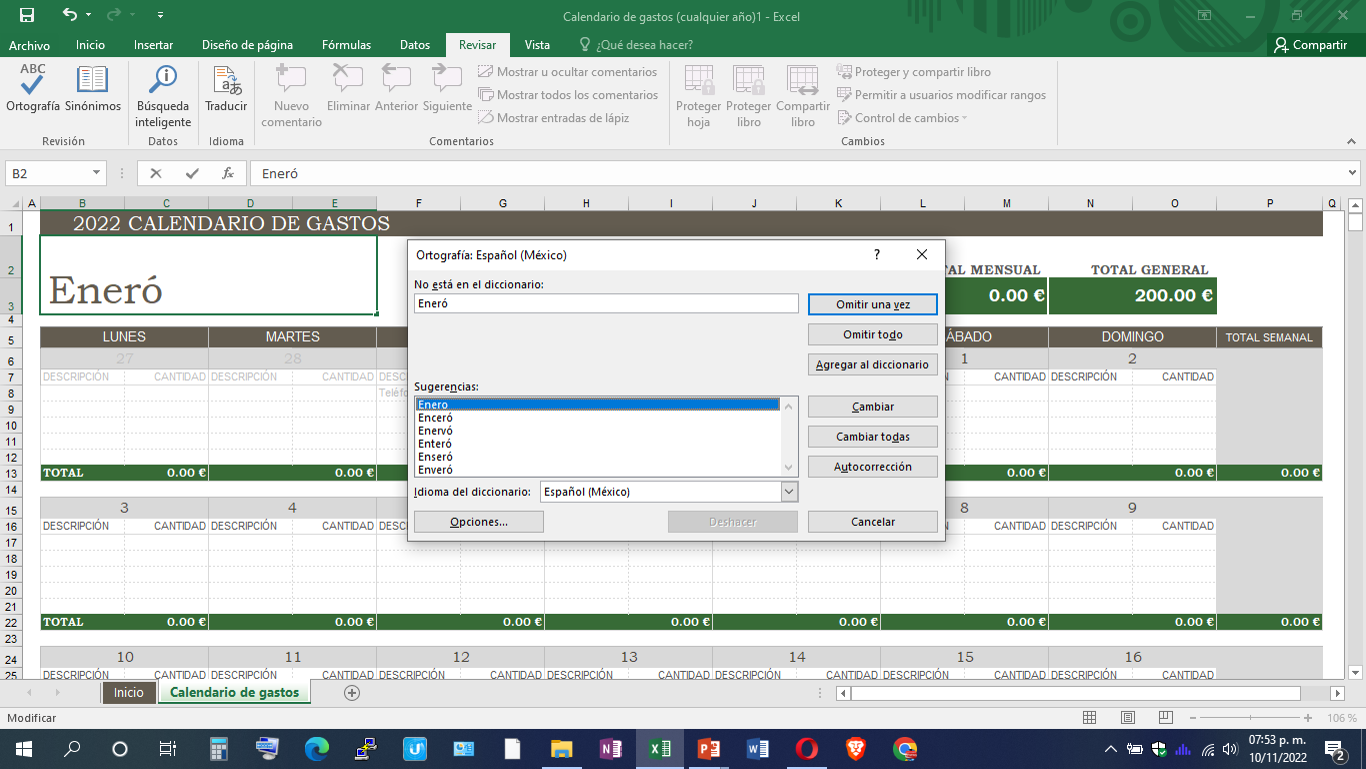
Task: Open Word from the taskbar
Action: click(757, 748)
